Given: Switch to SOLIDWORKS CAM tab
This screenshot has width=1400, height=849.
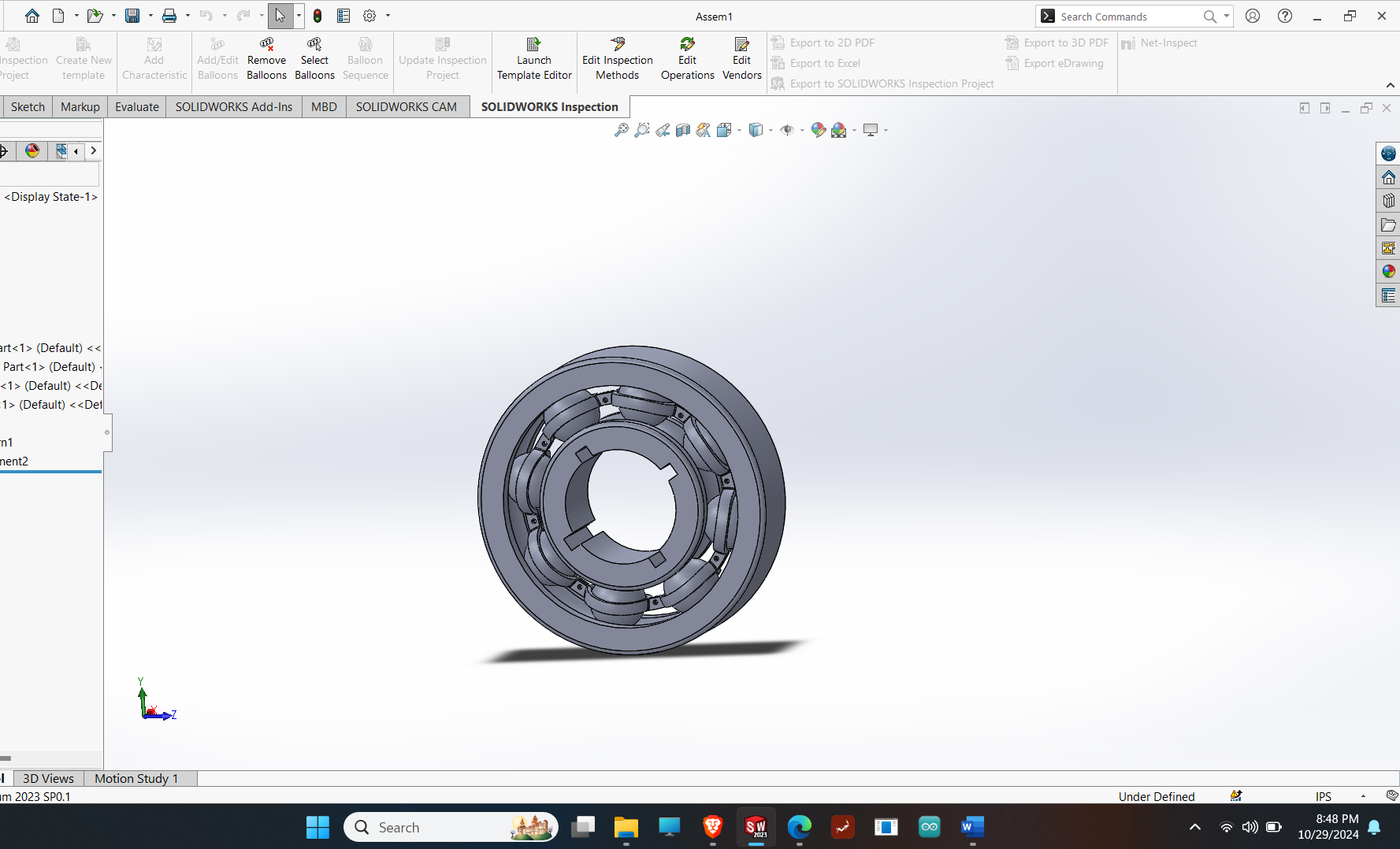Looking at the screenshot, I should (x=407, y=107).
